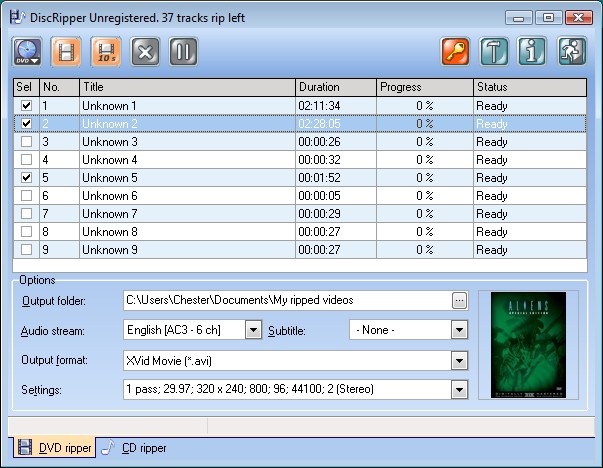Show the info about icon

532,52
